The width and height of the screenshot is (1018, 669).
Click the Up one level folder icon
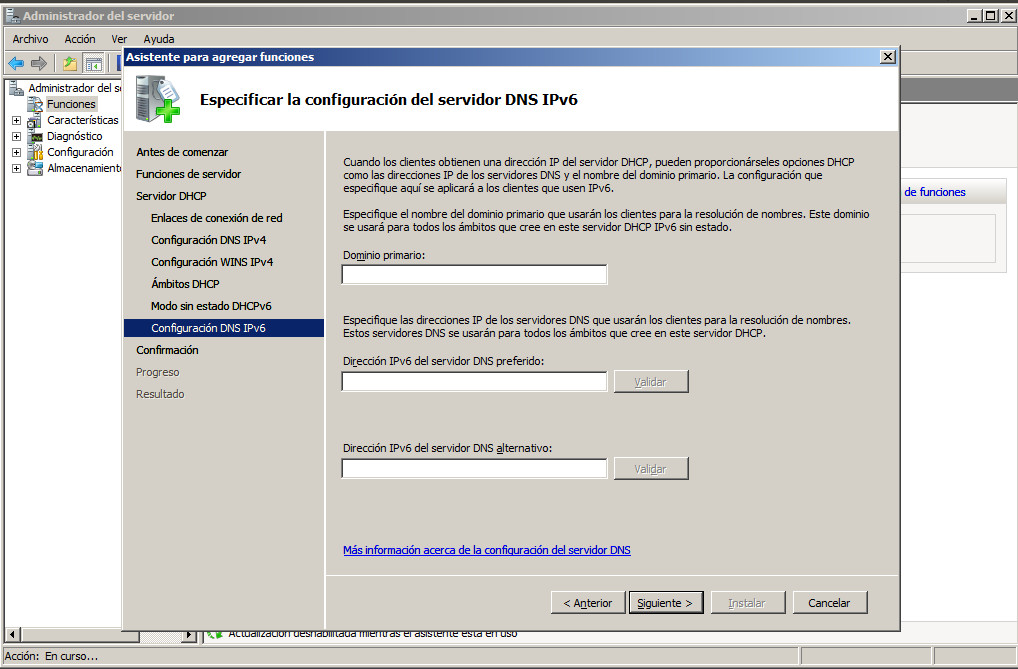(69, 64)
